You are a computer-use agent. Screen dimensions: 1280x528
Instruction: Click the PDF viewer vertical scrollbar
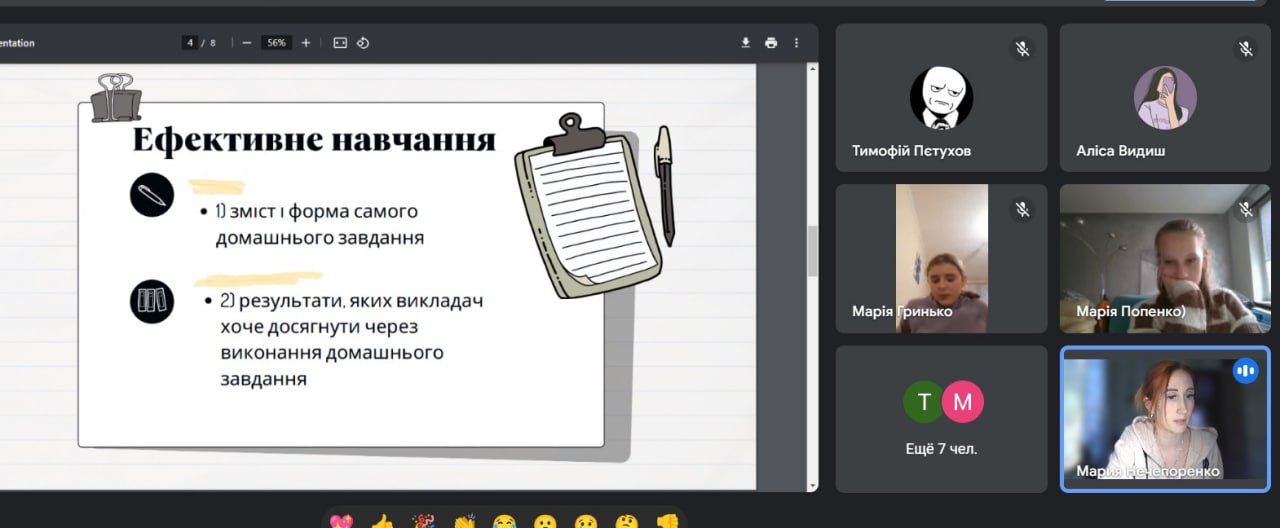812,250
